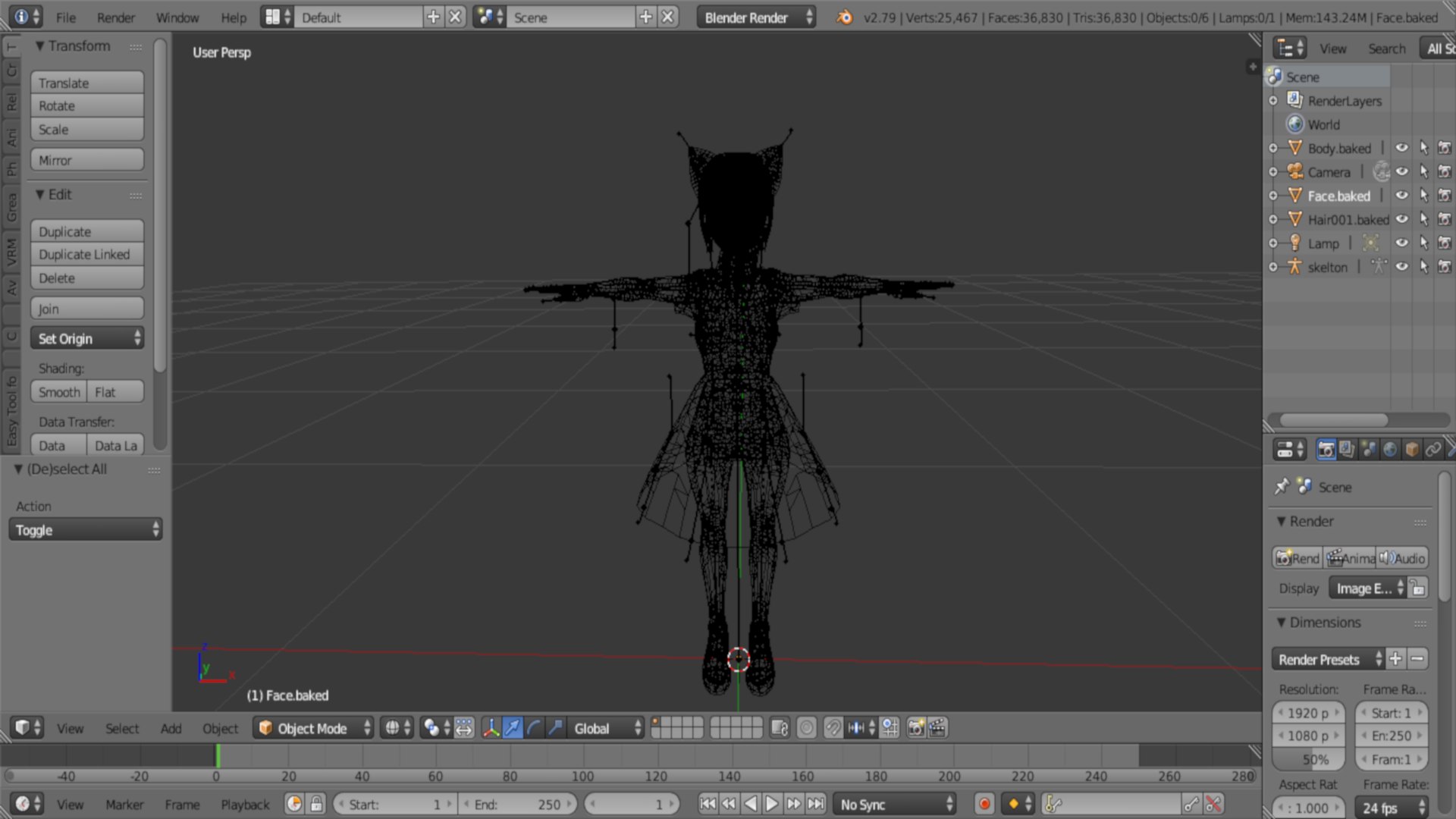This screenshot has width=1456, height=819.
Task: Hide Body.baked with its eye icon
Action: pos(1401,148)
